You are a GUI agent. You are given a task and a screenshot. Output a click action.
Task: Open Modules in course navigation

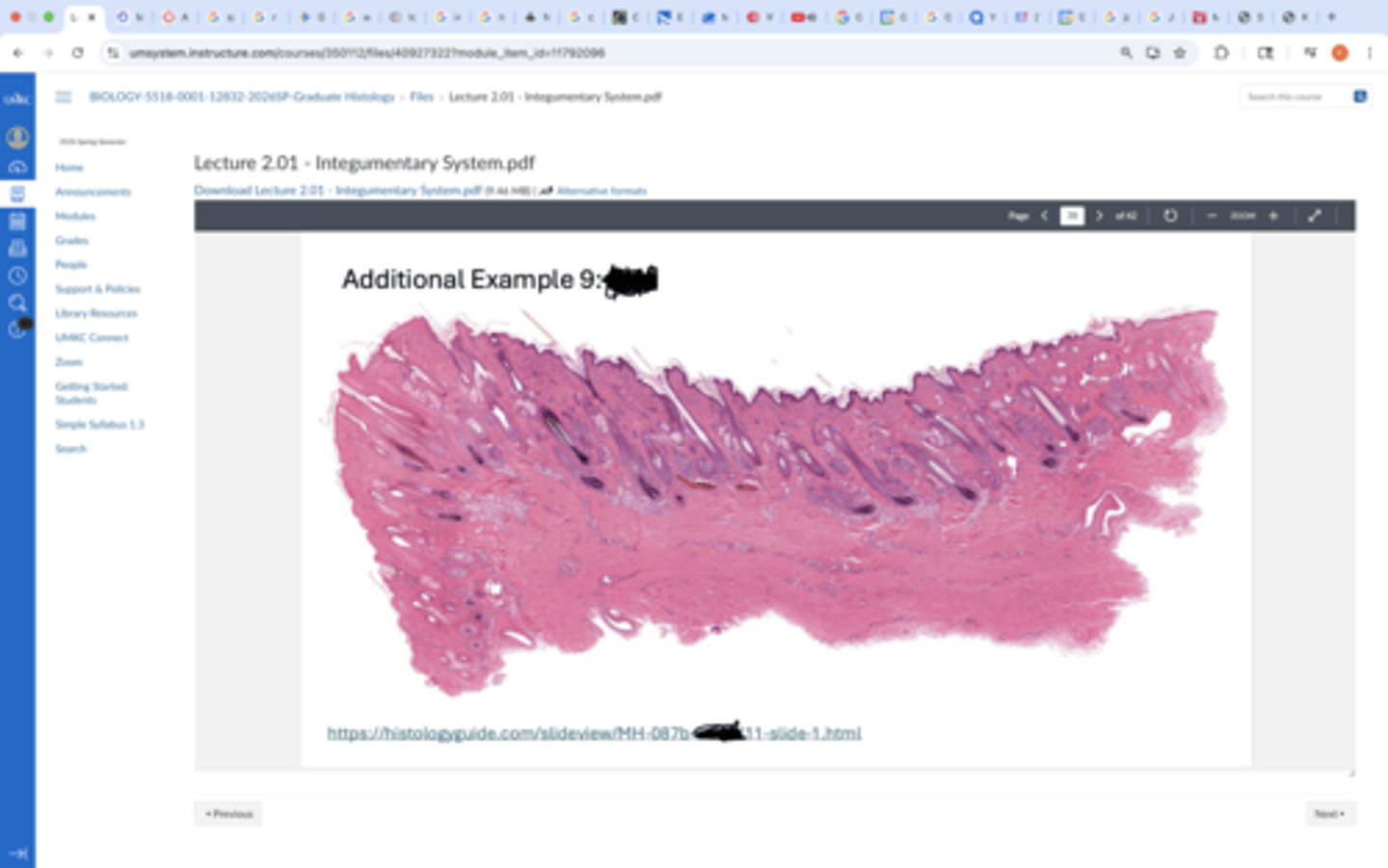[x=75, y=216]
